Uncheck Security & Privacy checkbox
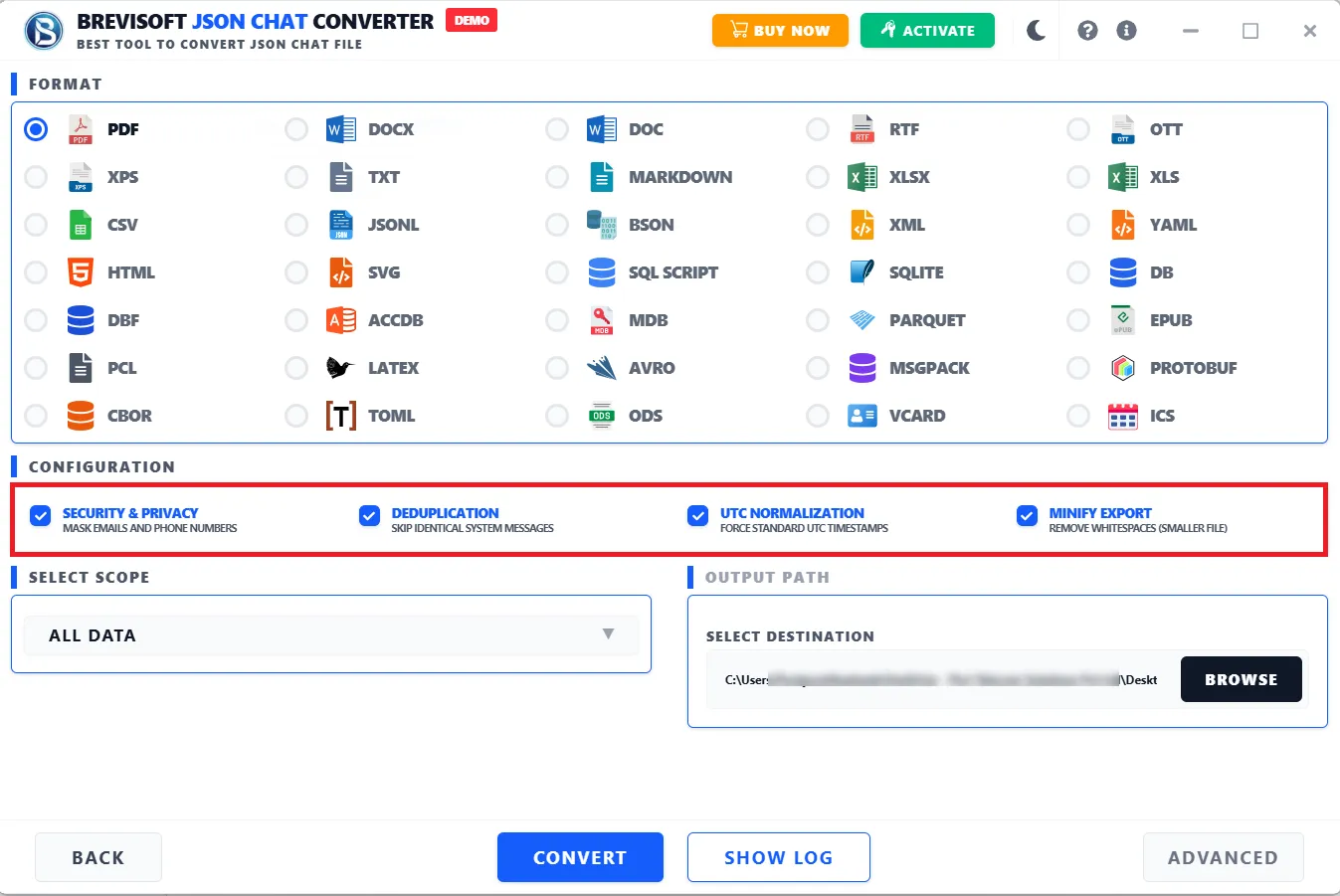Image resolution: width=1340 pixels, height=896 pixels. pyautogui.click(x=41, y=515)
